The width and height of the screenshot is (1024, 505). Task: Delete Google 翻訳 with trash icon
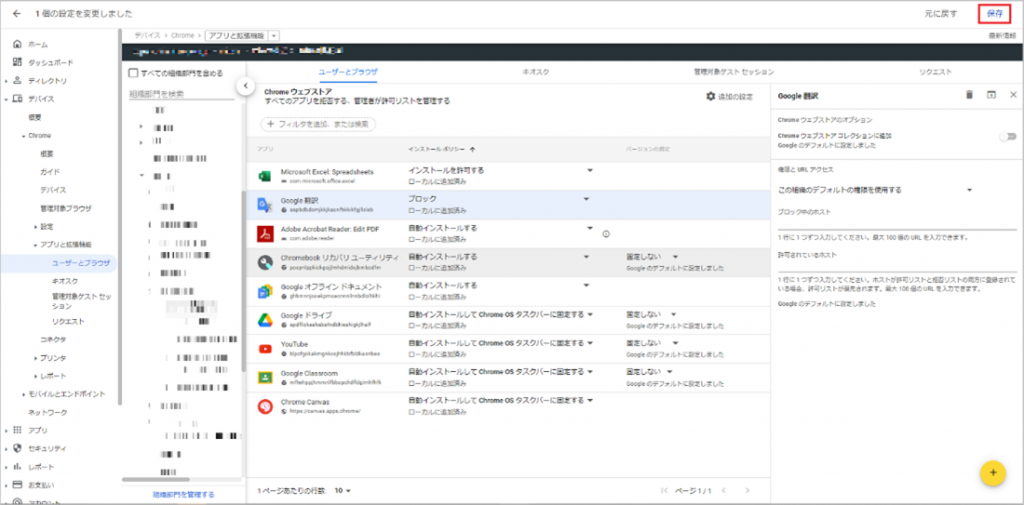[969, 95]
